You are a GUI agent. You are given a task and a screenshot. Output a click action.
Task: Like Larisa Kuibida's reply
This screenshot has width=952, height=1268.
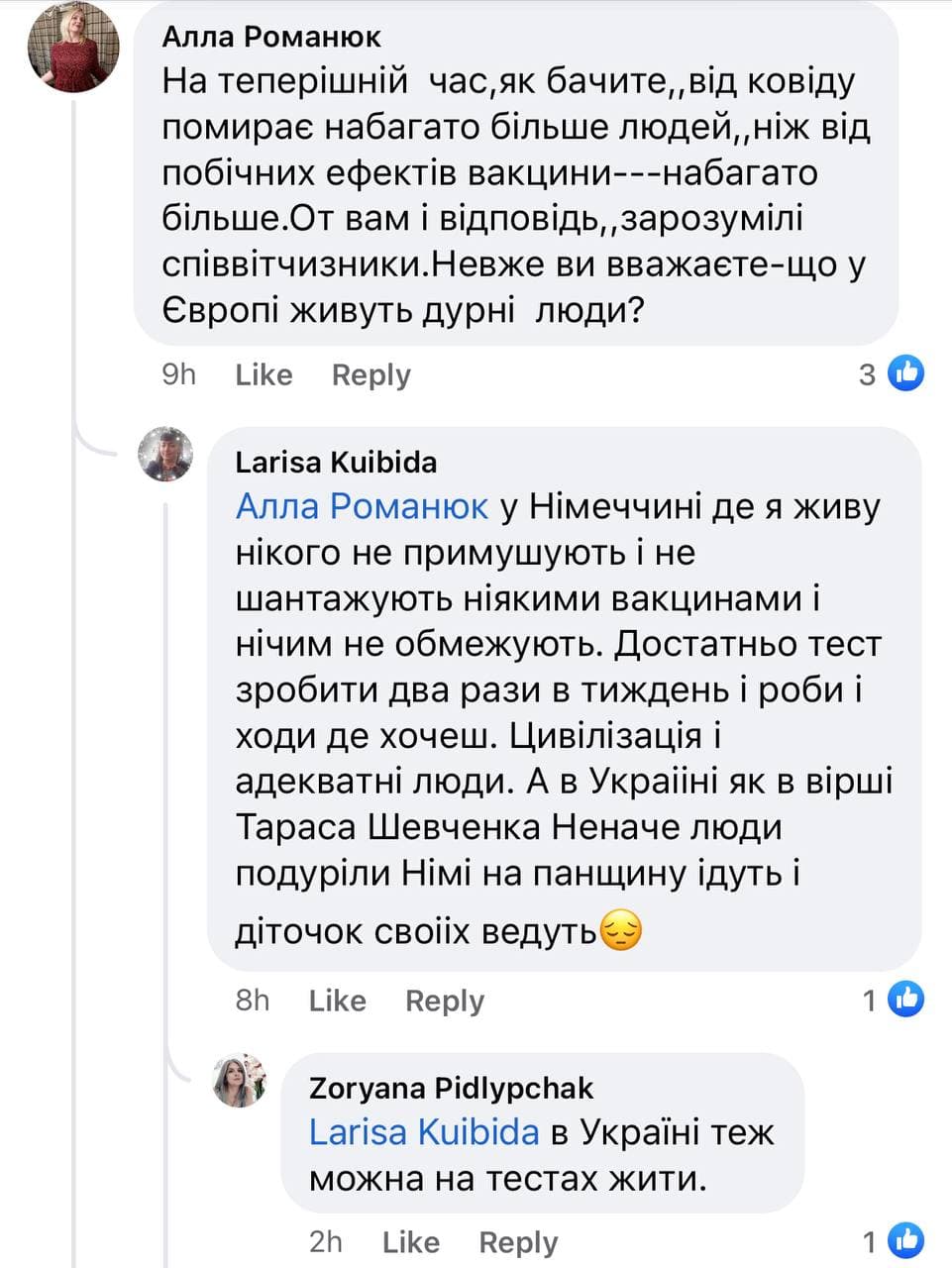point(337,1001)
